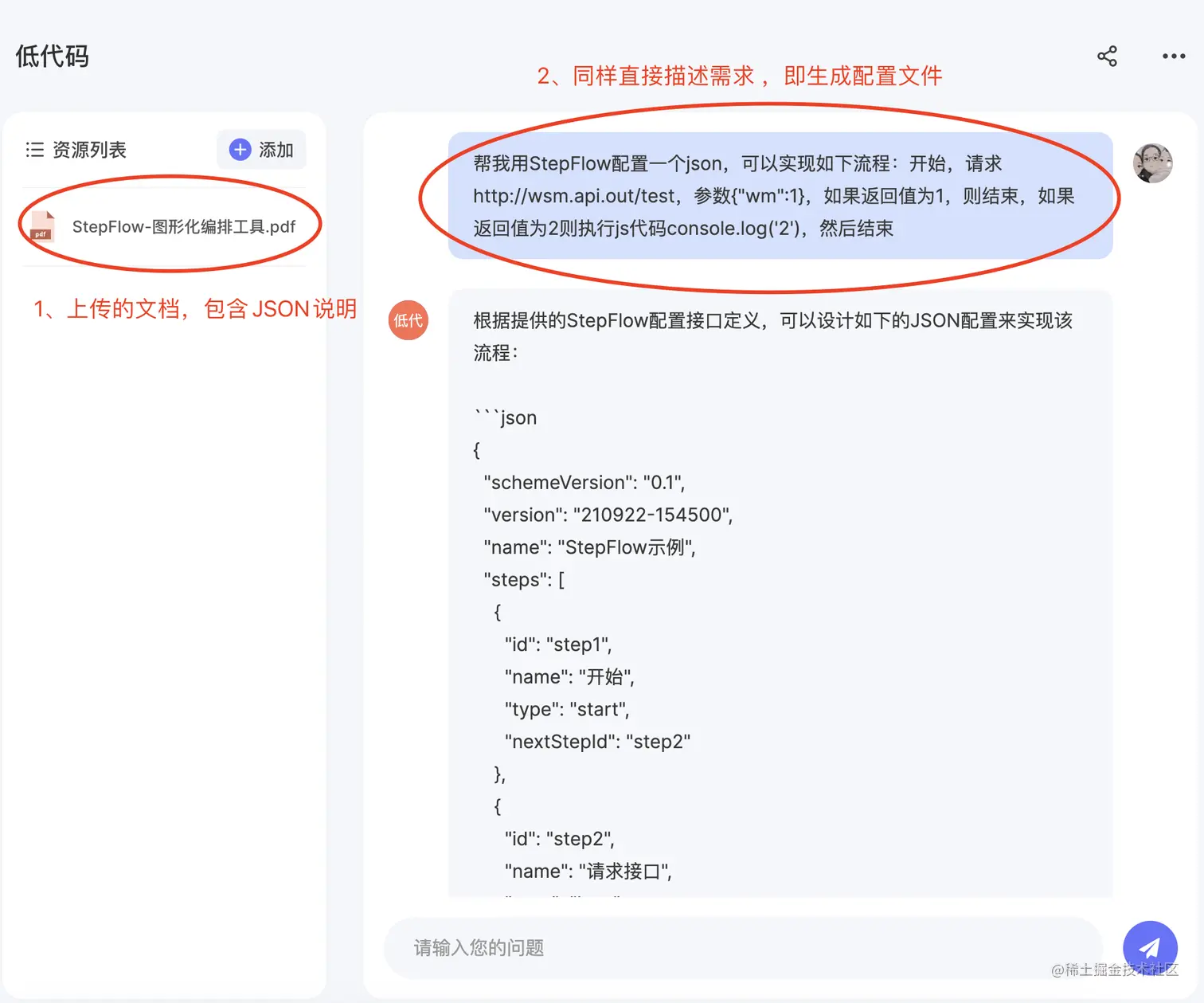Click the resource list icon
Screen dimensions: 1204x1003
tap(34, 150)
